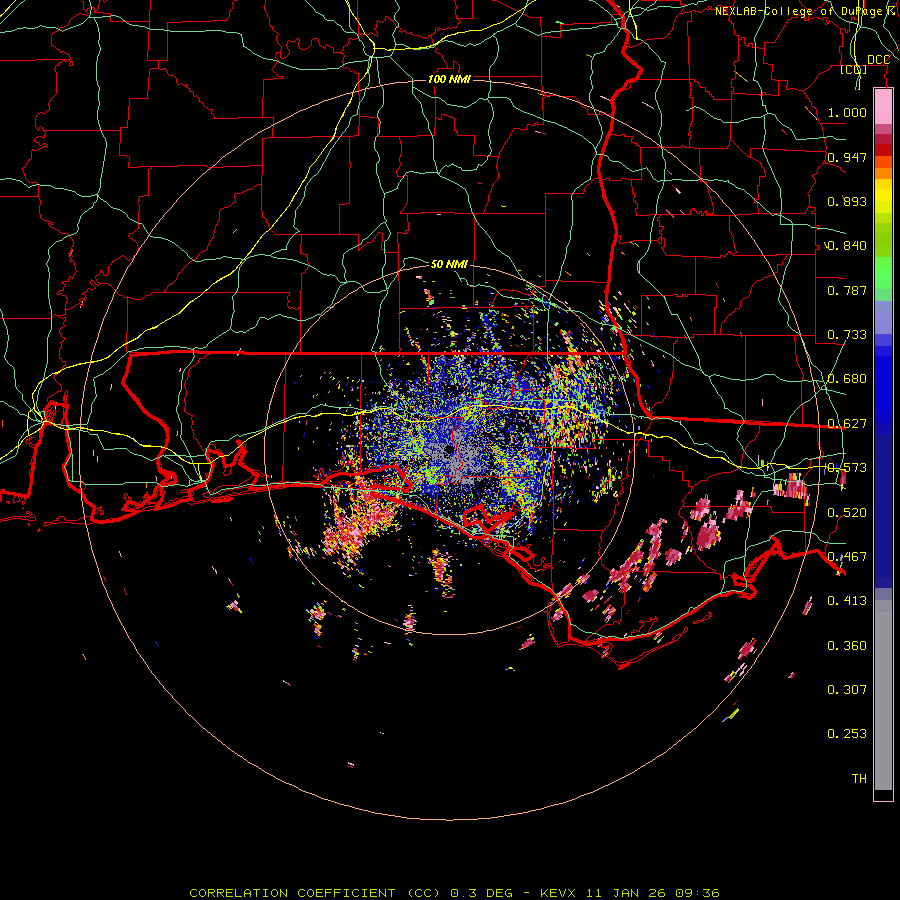
Task: Select the 0.893 scale value
Action: [x=847, y=201]
